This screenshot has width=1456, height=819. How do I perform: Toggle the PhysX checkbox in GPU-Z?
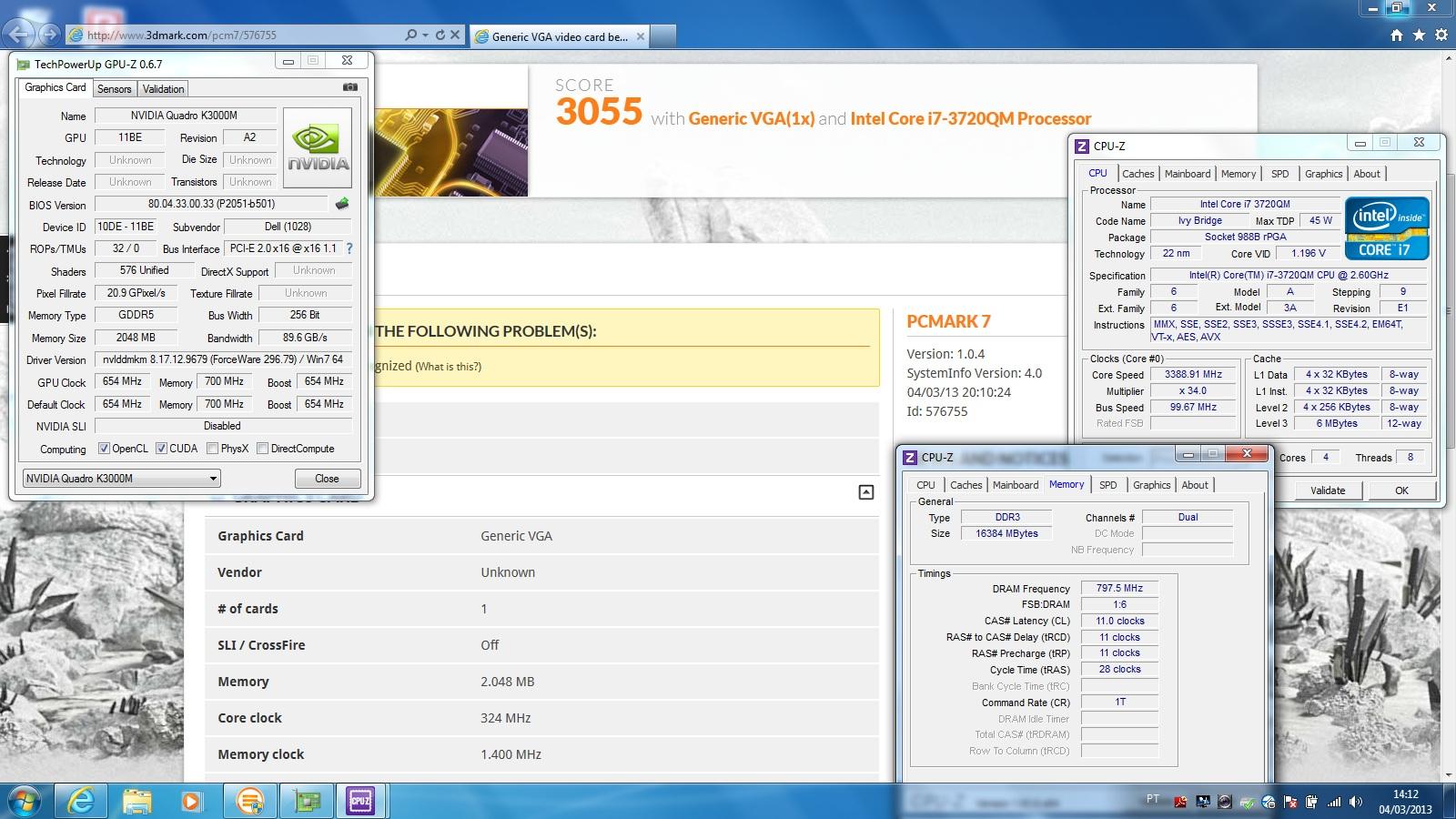[x=212, y=449]
